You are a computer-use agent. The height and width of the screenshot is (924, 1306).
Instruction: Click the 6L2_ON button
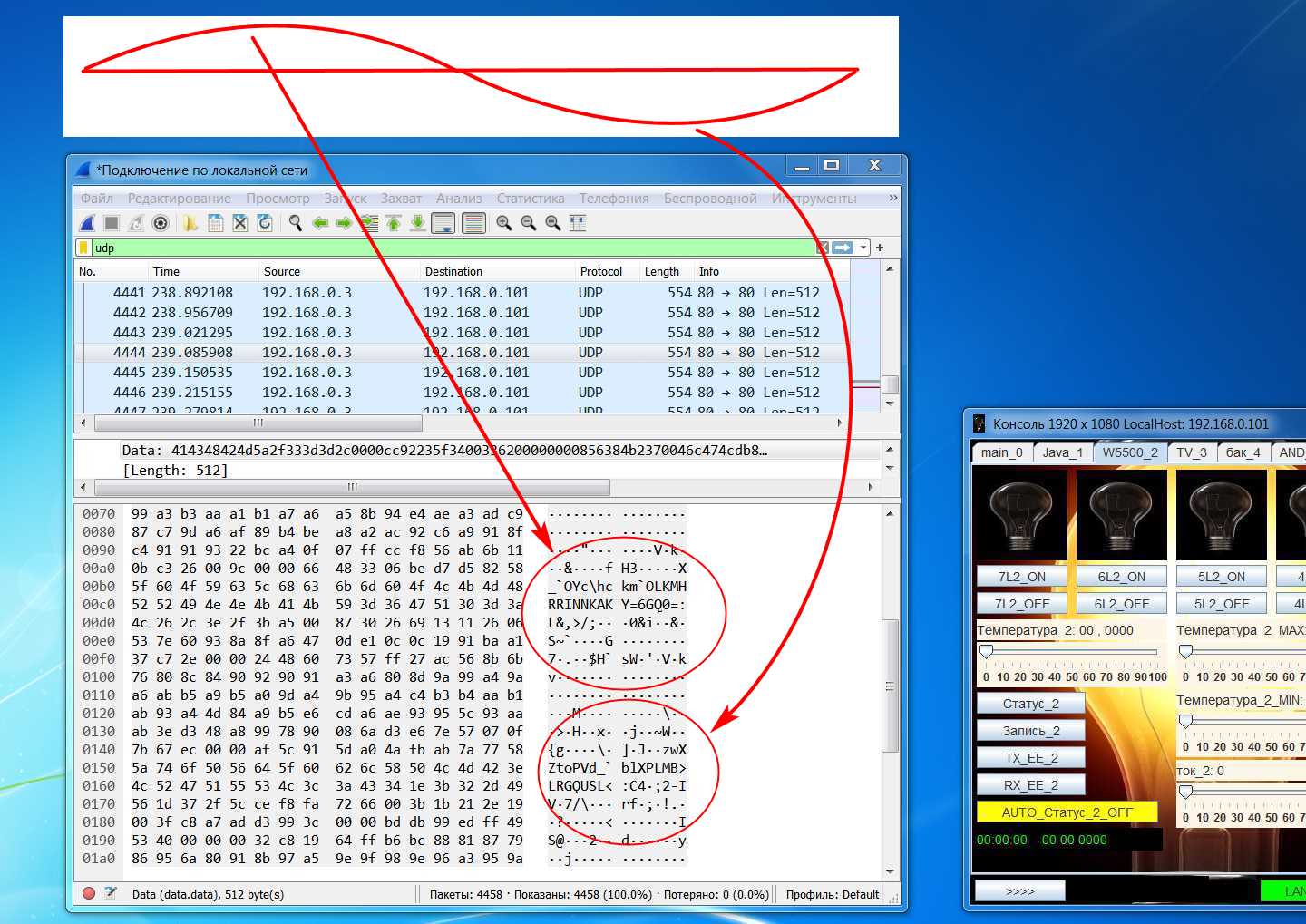coord(1122,576)
